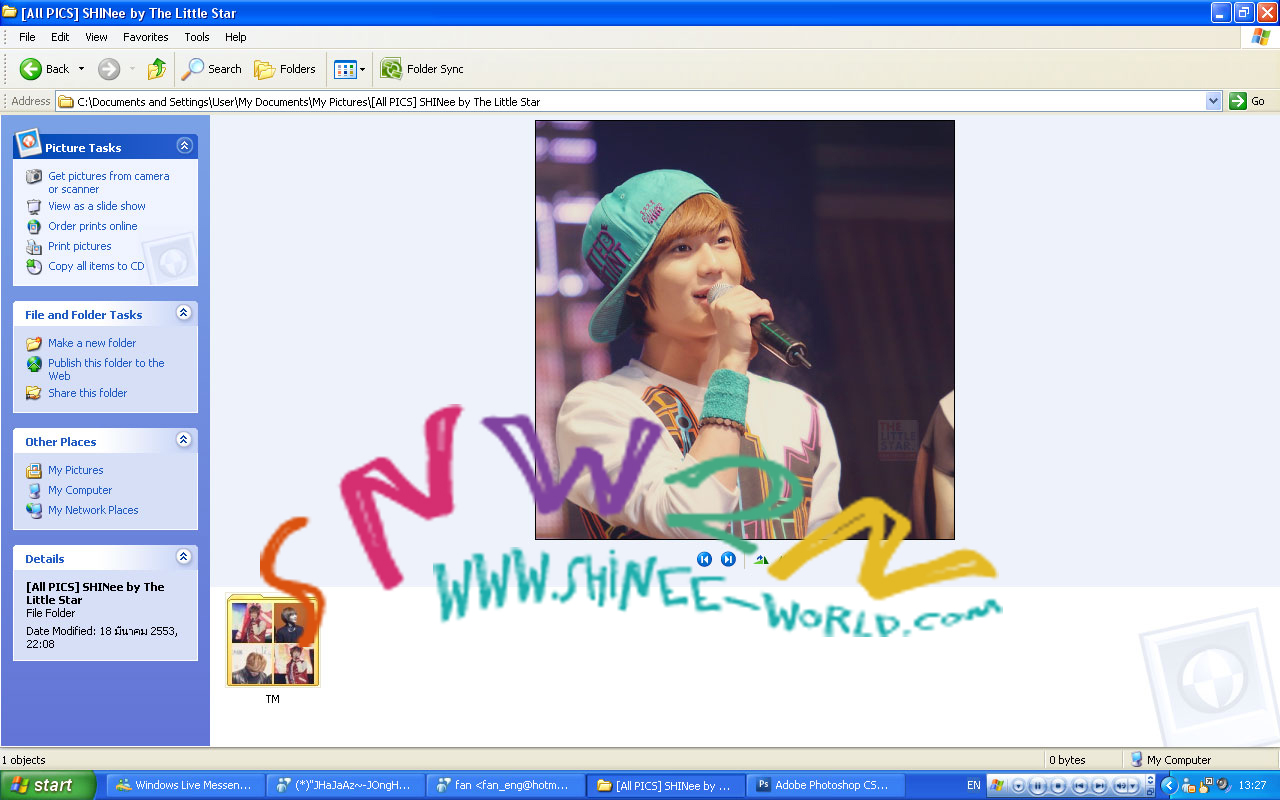The height and width of the screenshot is (800, 1280).
Task: Collapse the File and Folder Tasks panel
Action: [184, 313]
